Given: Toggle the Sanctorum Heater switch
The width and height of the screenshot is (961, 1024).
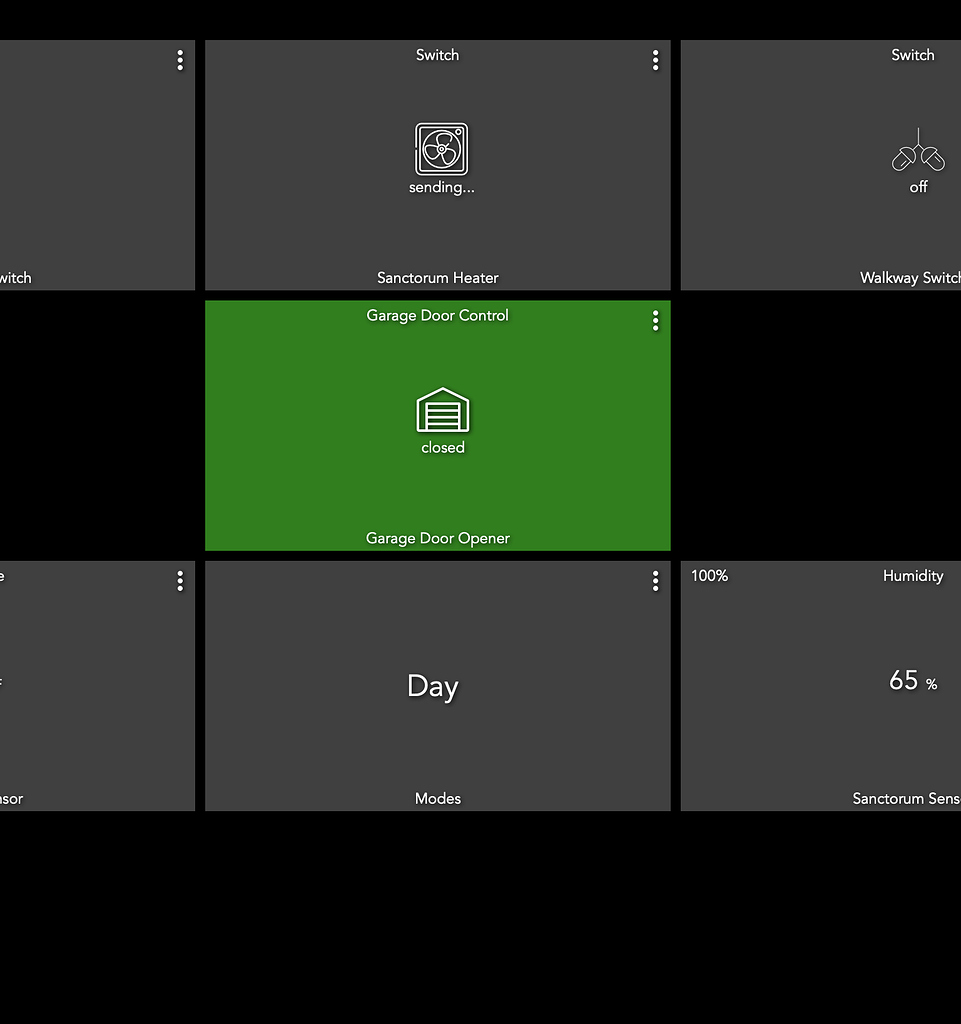Looking at the screenshot, I should pyautogui.click(x=440, y=150).
